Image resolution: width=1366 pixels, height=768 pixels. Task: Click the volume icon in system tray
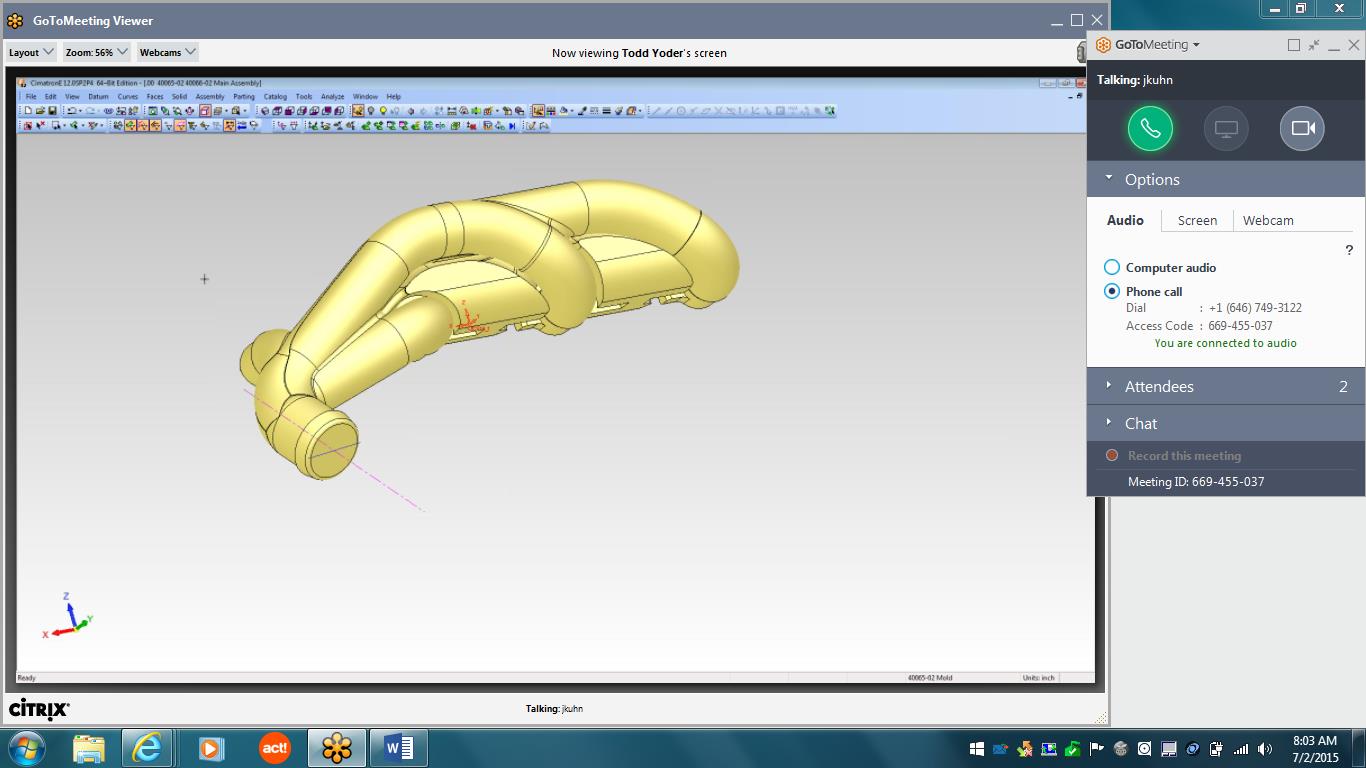[x=1265, y=748]
